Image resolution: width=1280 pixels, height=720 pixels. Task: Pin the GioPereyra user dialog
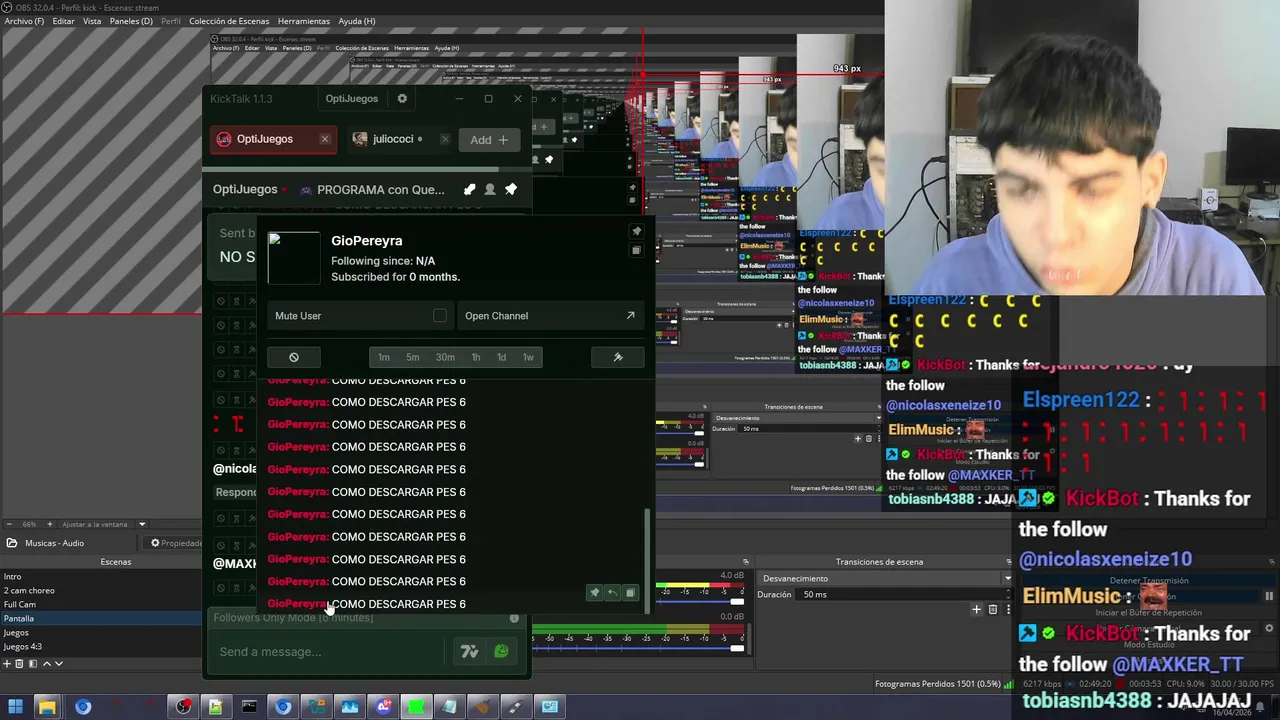point(636,231)
